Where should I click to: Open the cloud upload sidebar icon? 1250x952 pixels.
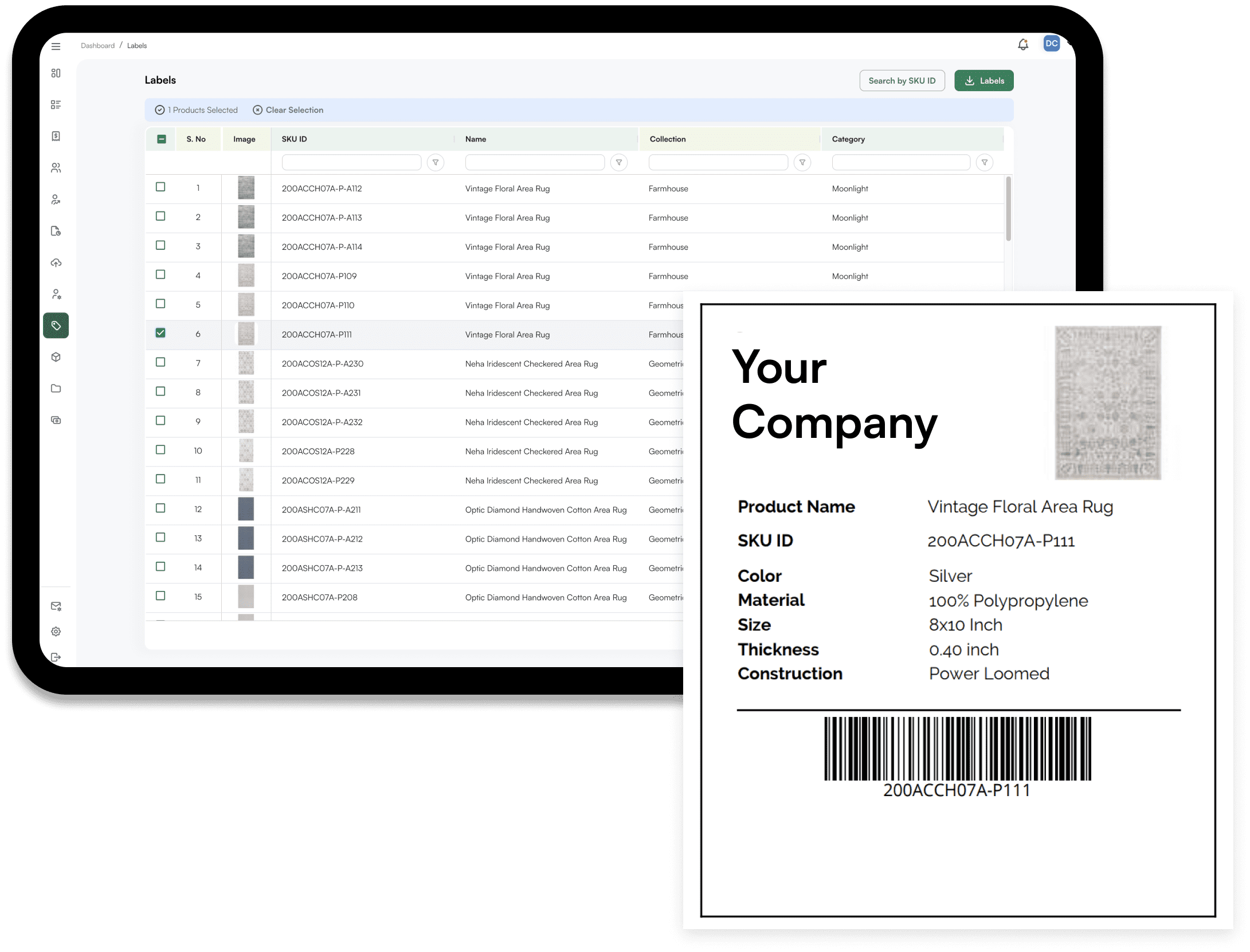[56, 263]
